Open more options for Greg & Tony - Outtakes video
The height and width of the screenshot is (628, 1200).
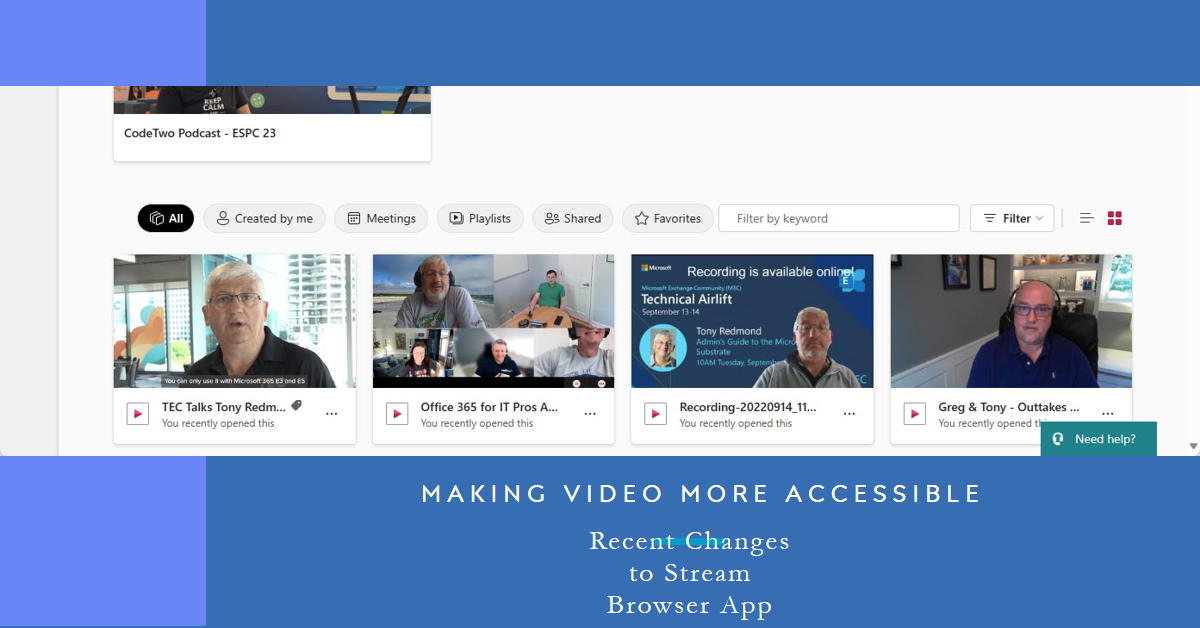(1108, 414)
